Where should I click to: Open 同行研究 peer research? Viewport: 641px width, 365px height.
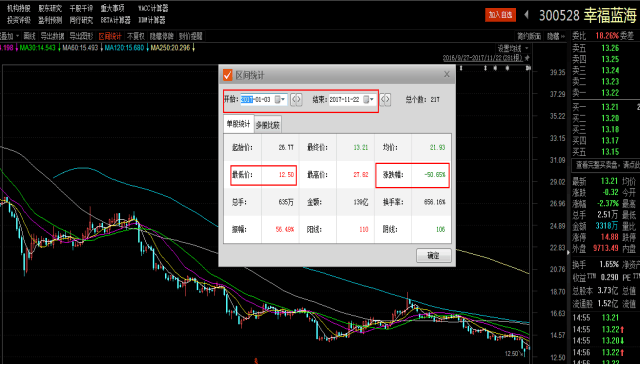pos(81,20)
